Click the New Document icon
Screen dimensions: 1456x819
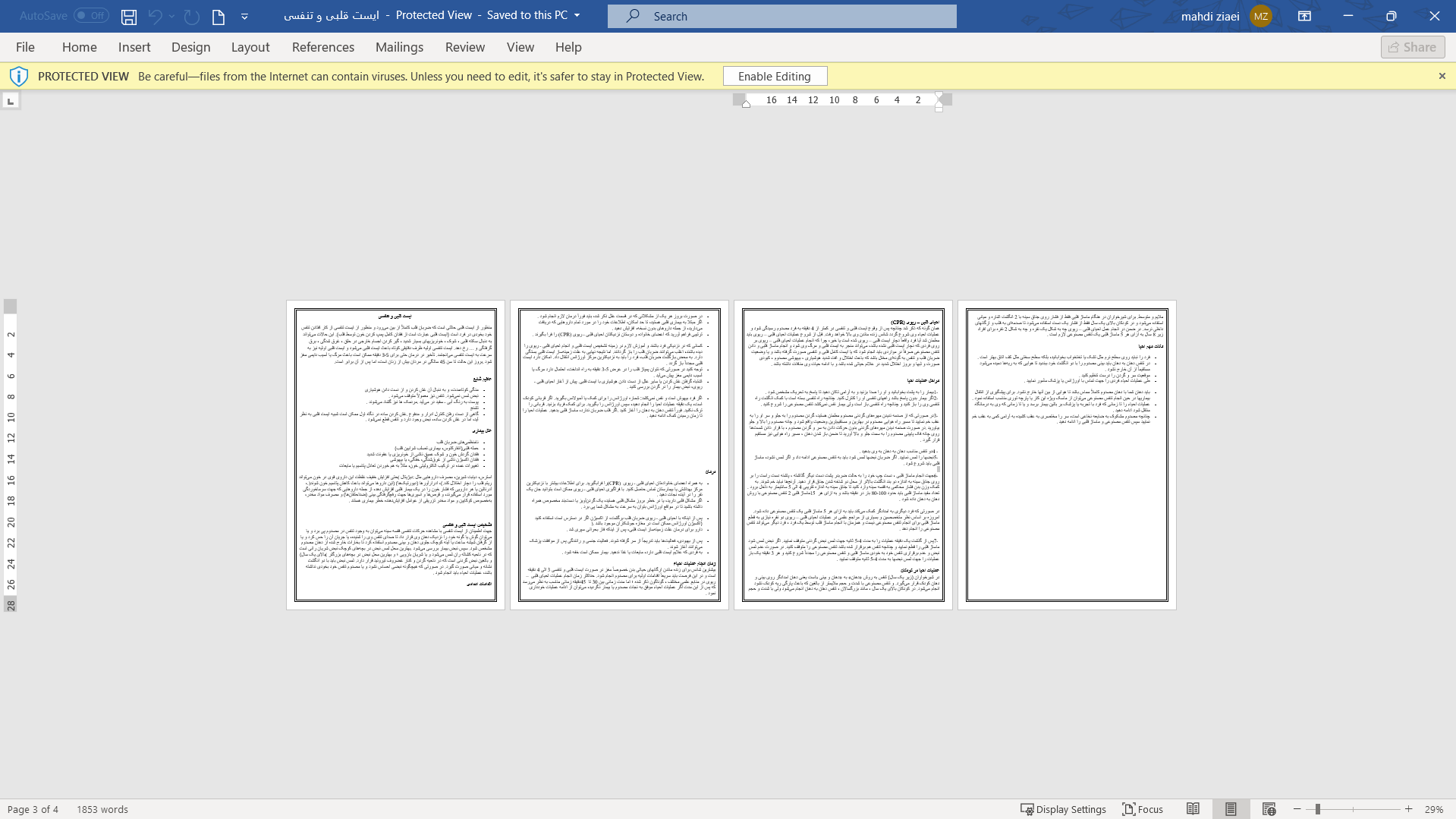[x=219, y=16]
